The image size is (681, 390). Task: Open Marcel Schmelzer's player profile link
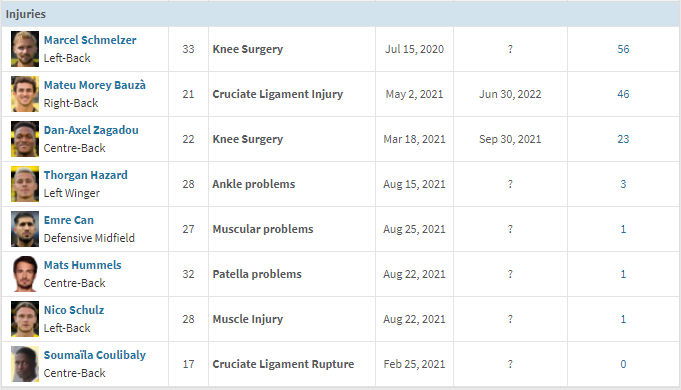(90, 40)
